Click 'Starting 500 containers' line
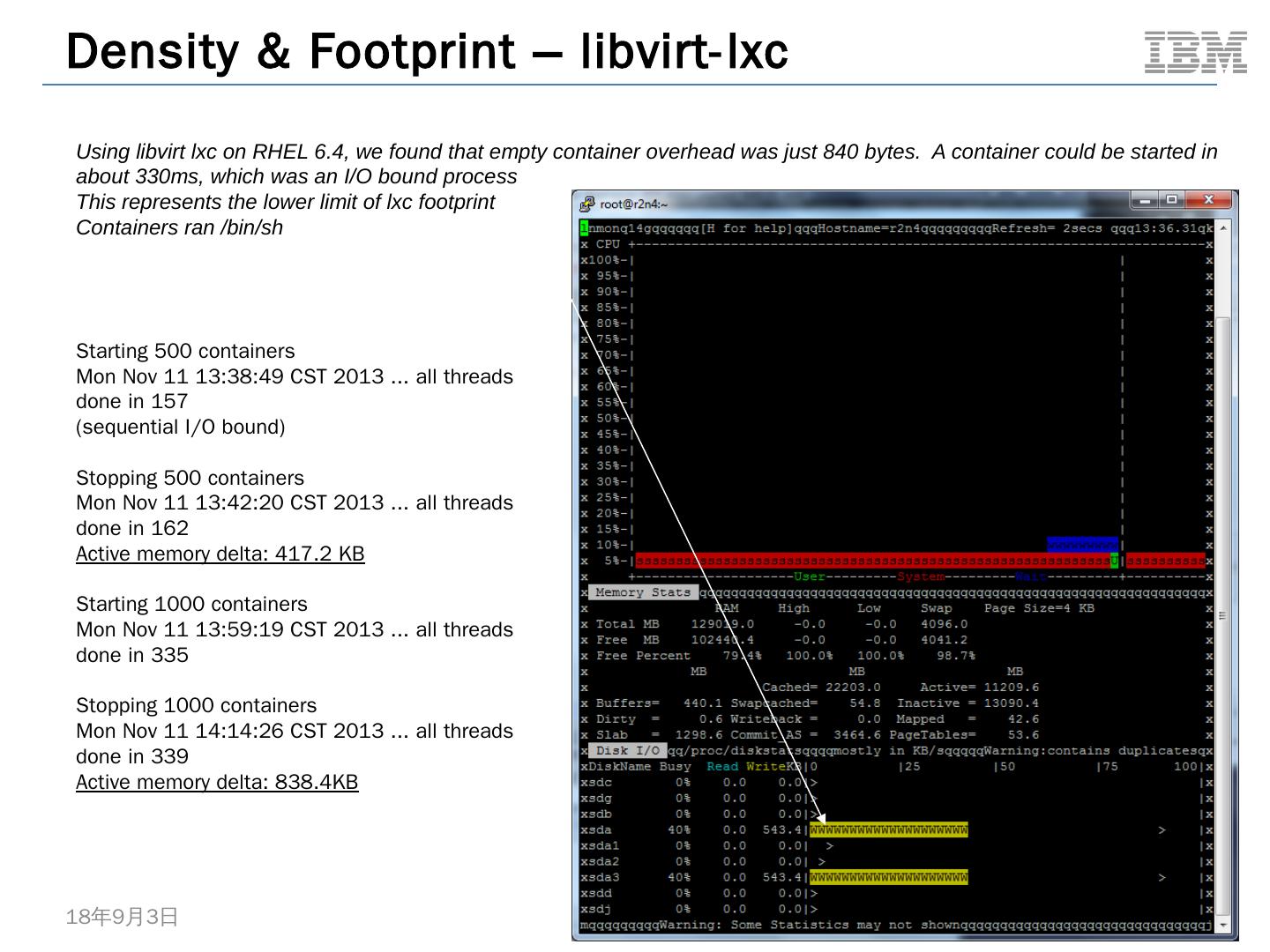This screenshot has width=1270, height=952. click(185, 351)
